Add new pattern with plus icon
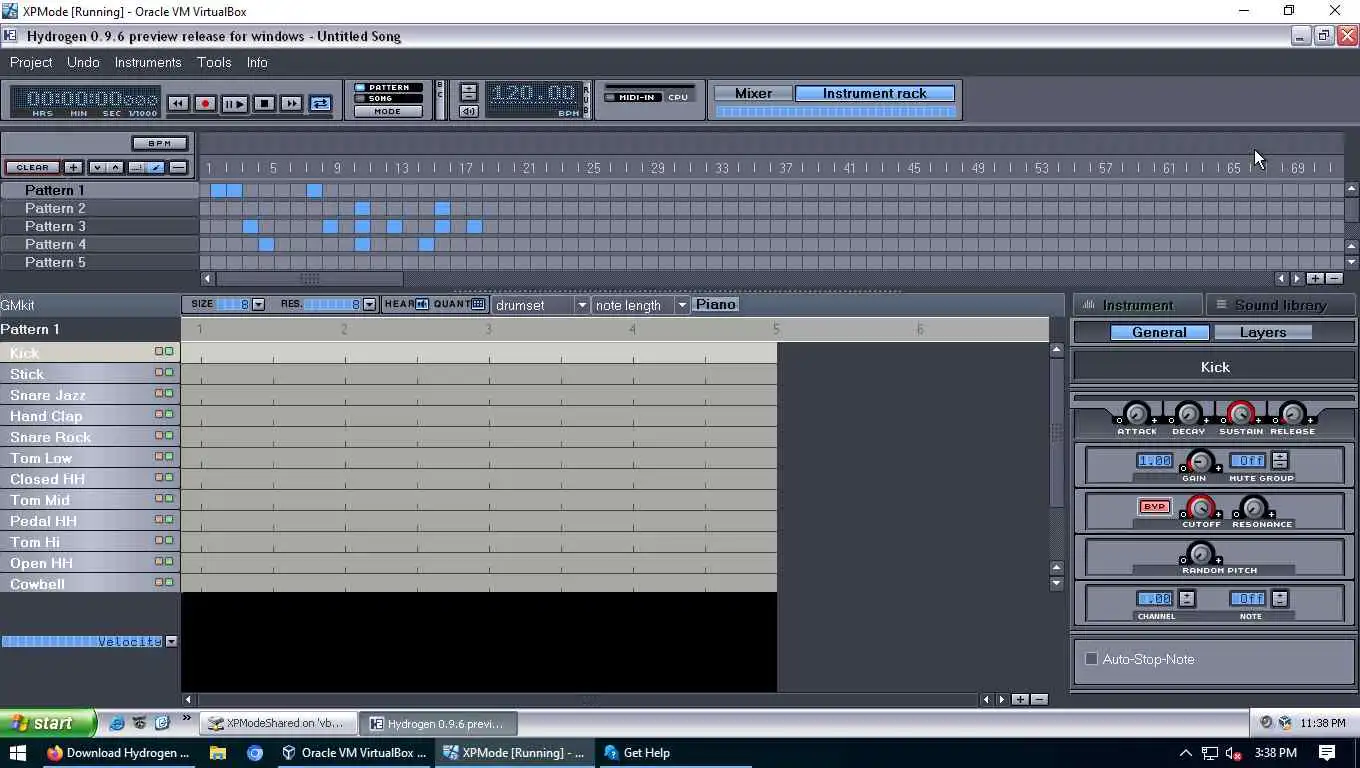The height and width of the screenshot is (768, 1360). point(74,167)
